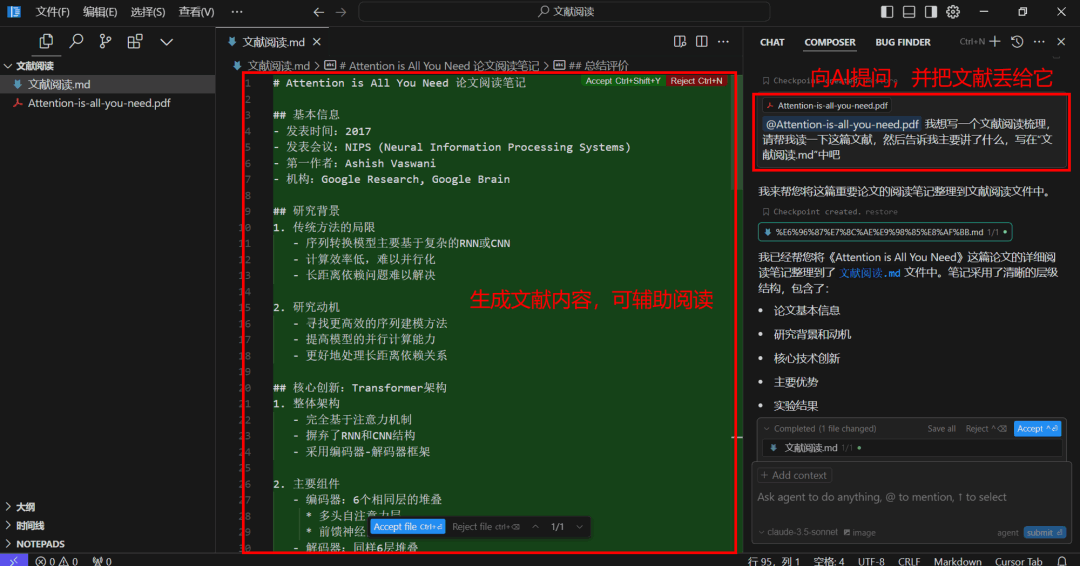Open the Explorer files view icon
Viewport: 1080px width, 566px height.
pyautogui.click(x=46, y=41)
